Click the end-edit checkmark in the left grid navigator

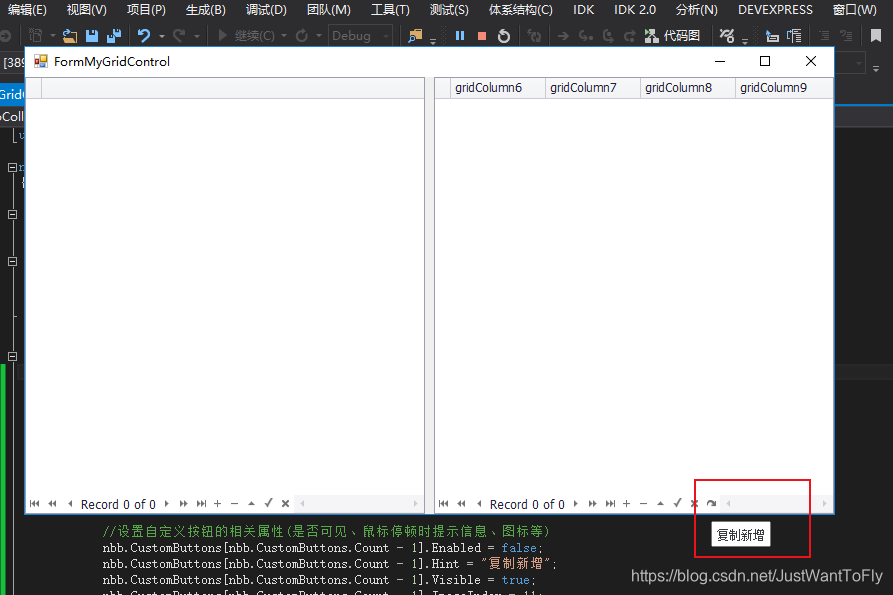coord(268,503)
